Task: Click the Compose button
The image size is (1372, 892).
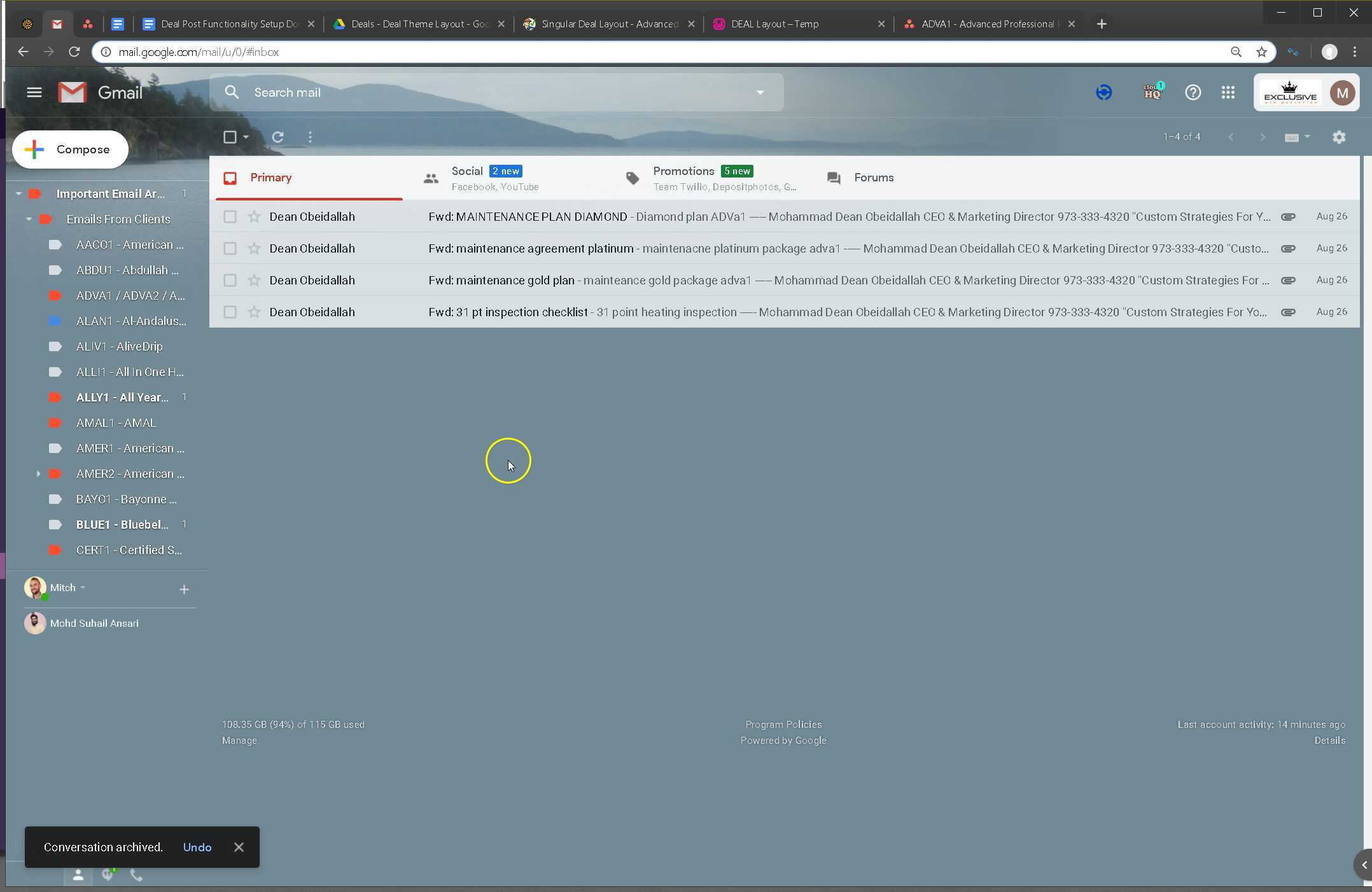Action: (x=70, y=150)
